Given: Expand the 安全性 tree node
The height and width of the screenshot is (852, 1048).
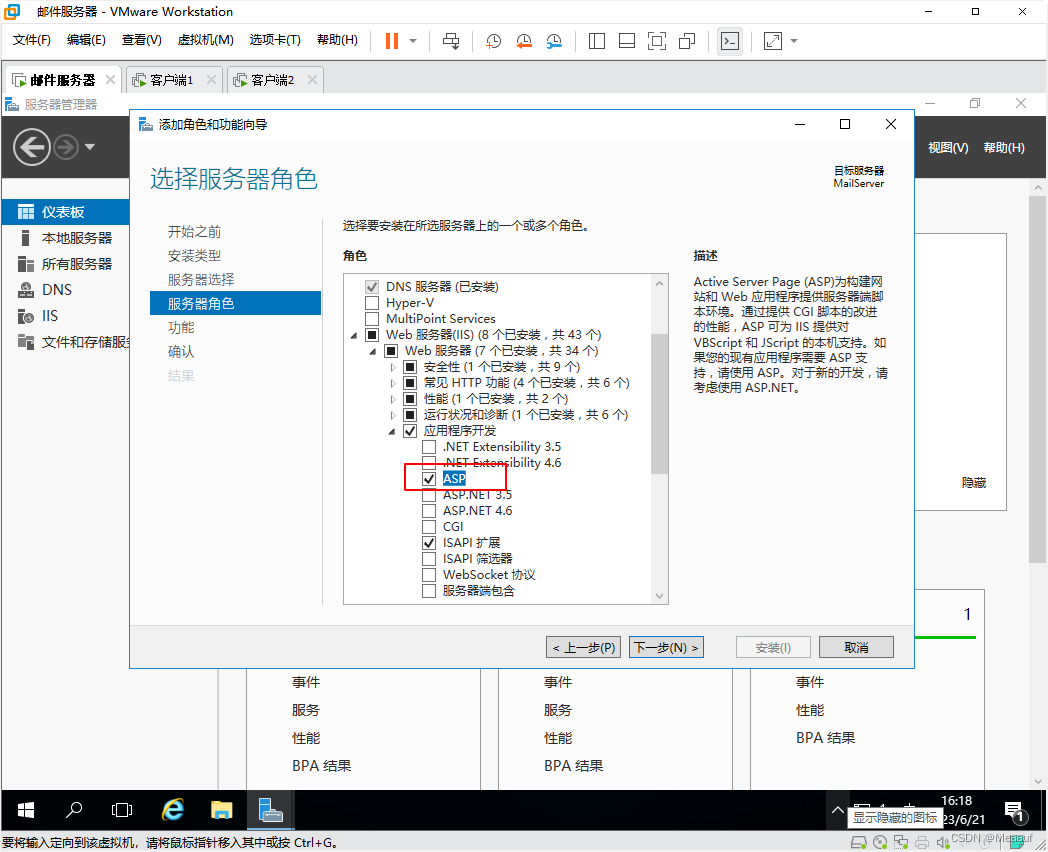Looking at the screenshot, I should click(x=393, y=367).
